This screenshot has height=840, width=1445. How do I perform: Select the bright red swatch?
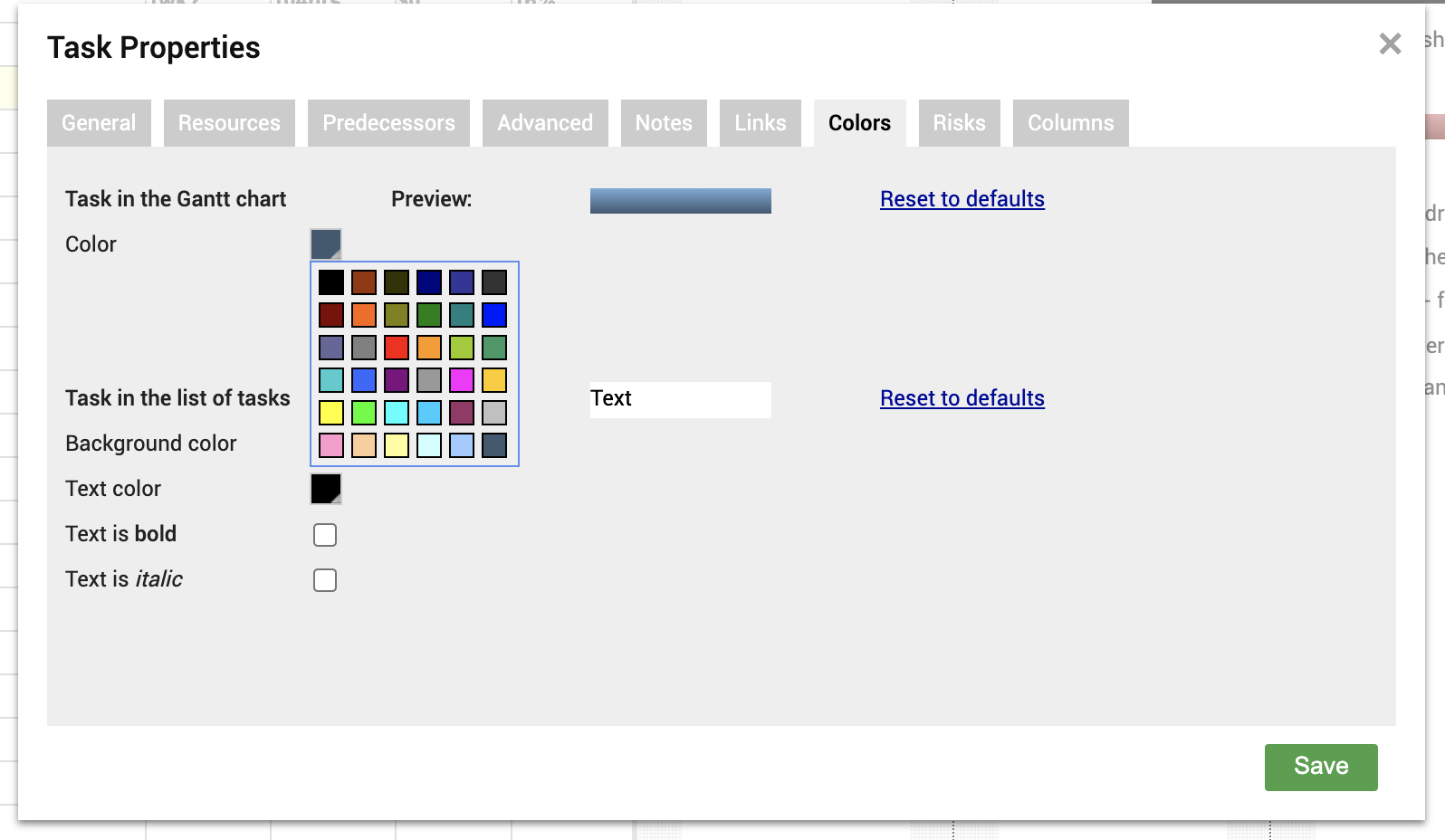tap(397, 348)
